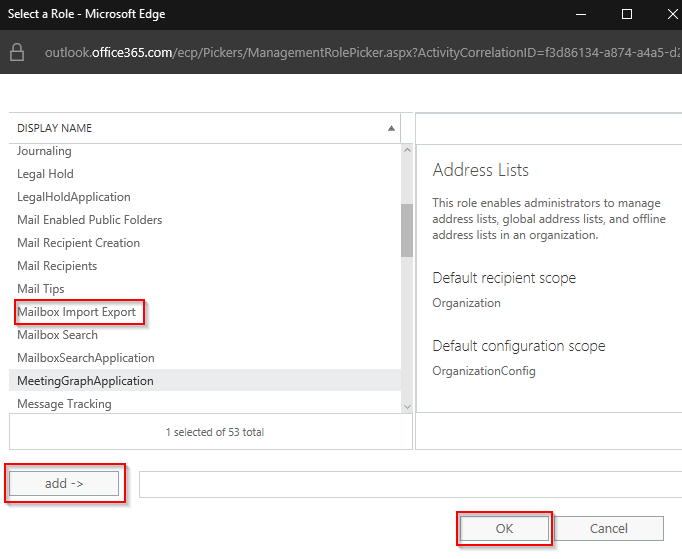This screenshot has width=682, height=559.
Task: Select the Journaling role
Action: point(44,151)
